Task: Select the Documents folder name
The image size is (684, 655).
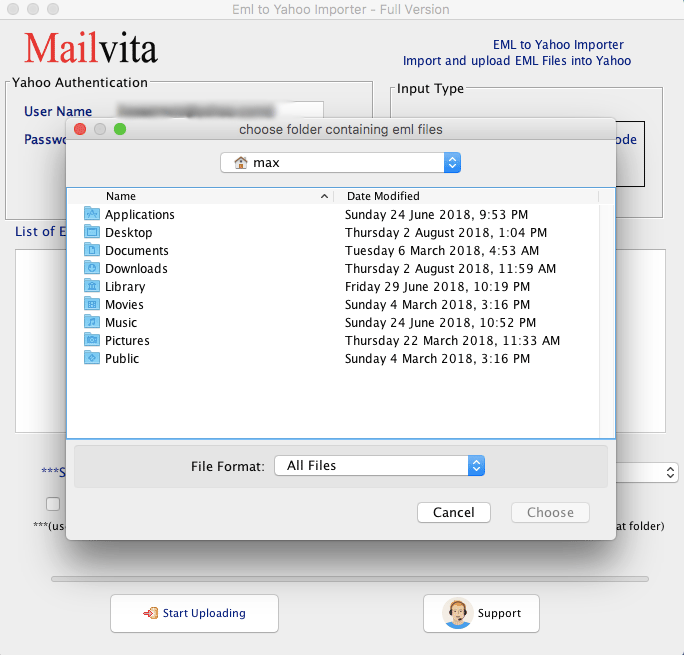Action: click(x=137, y=250)
